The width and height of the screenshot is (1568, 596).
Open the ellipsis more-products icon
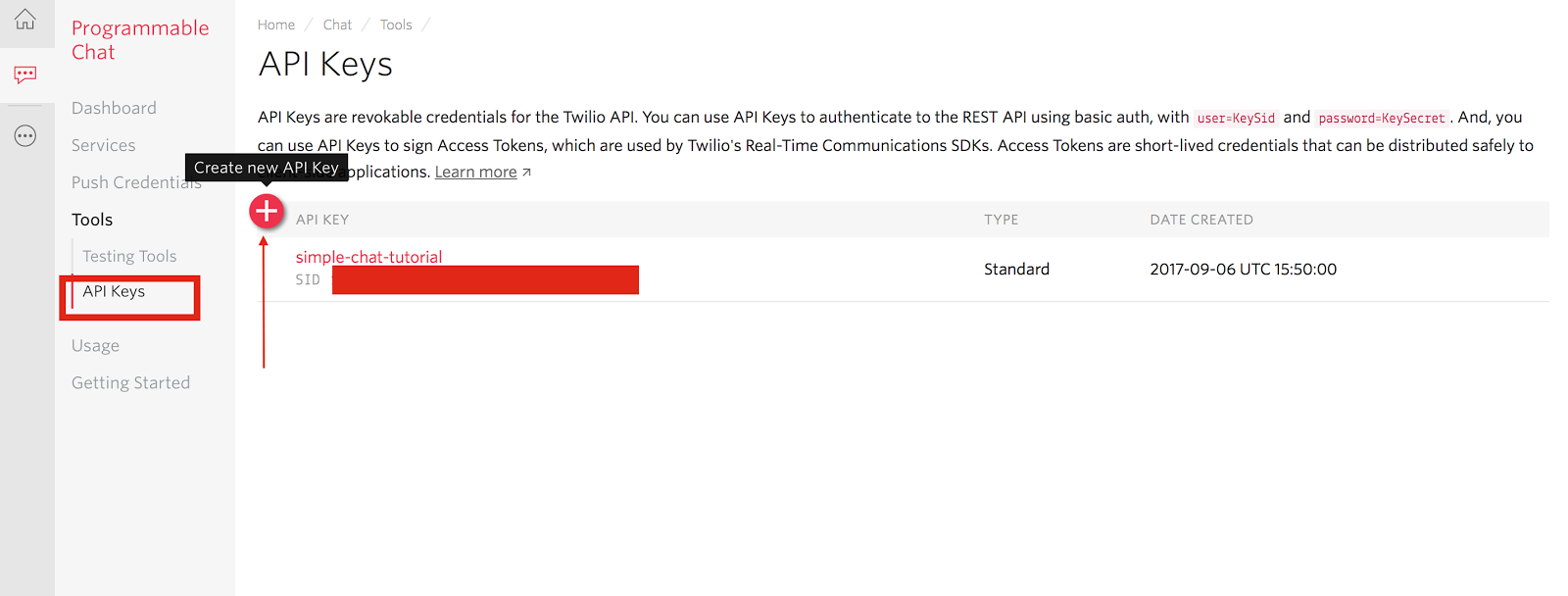click(25, 136)
